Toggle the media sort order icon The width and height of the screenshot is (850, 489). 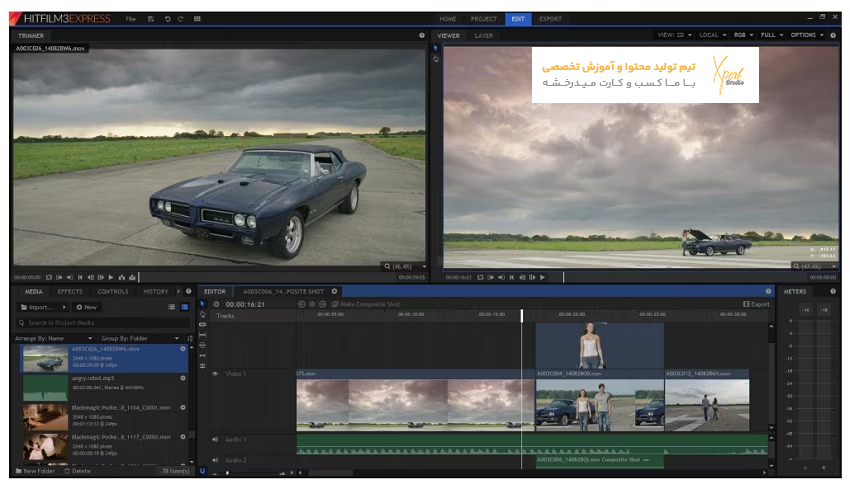(190, 338)
